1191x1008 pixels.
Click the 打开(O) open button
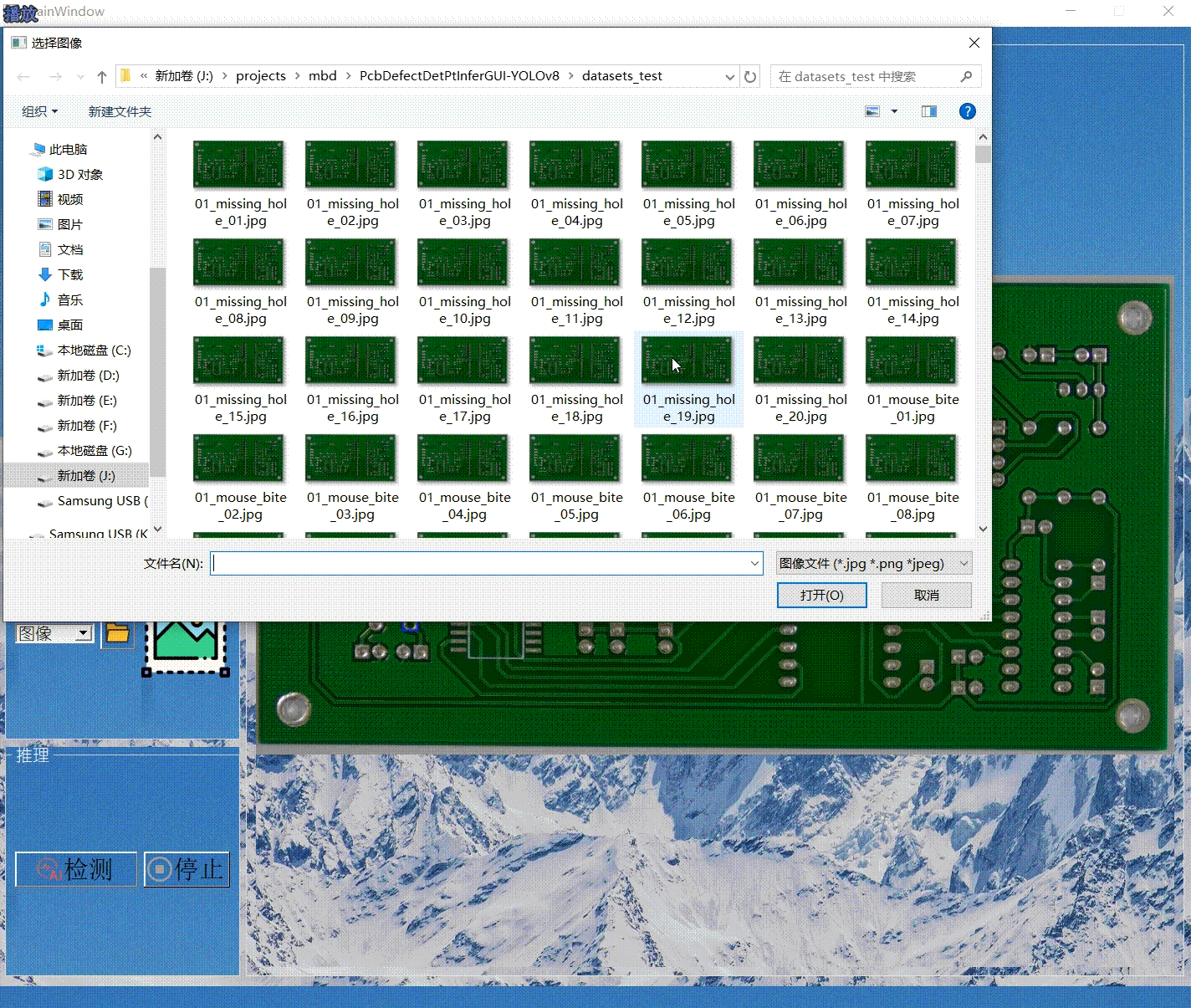821,595
